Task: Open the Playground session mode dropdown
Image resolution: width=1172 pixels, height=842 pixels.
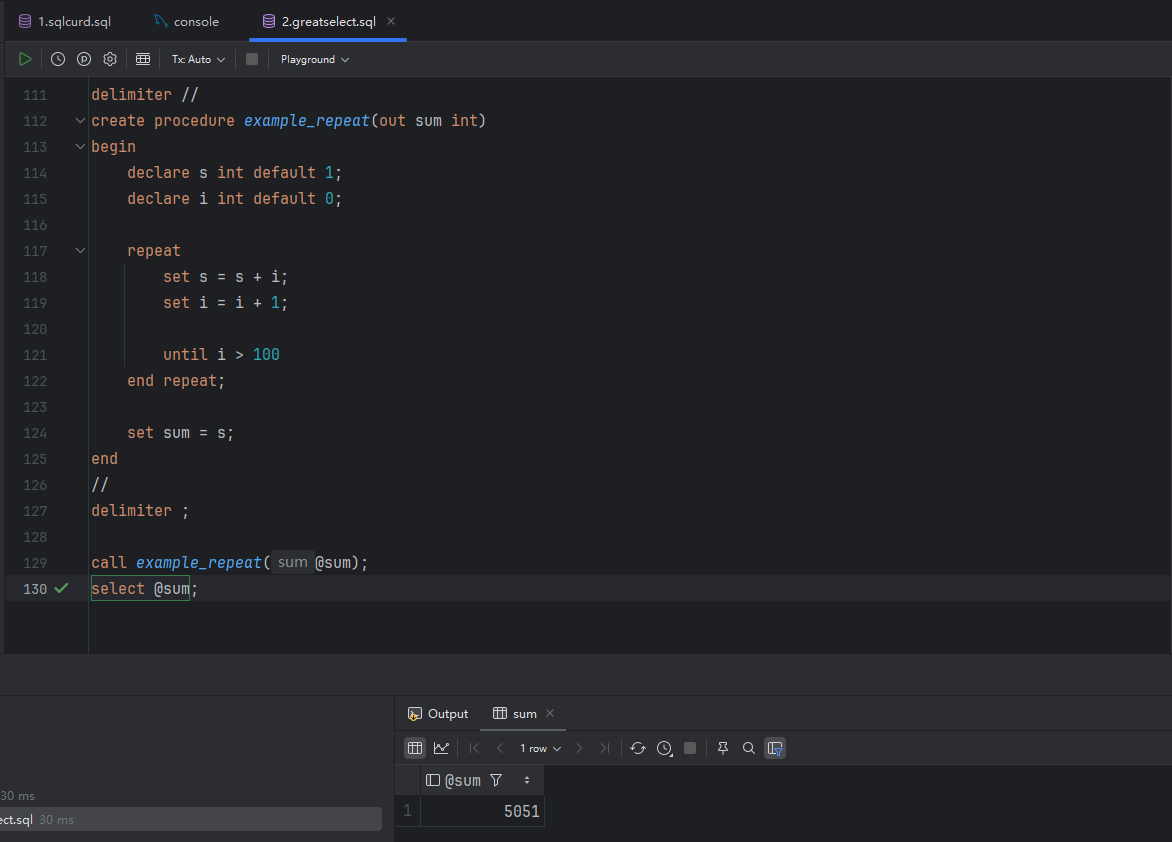Action: [x=314, y=59]
